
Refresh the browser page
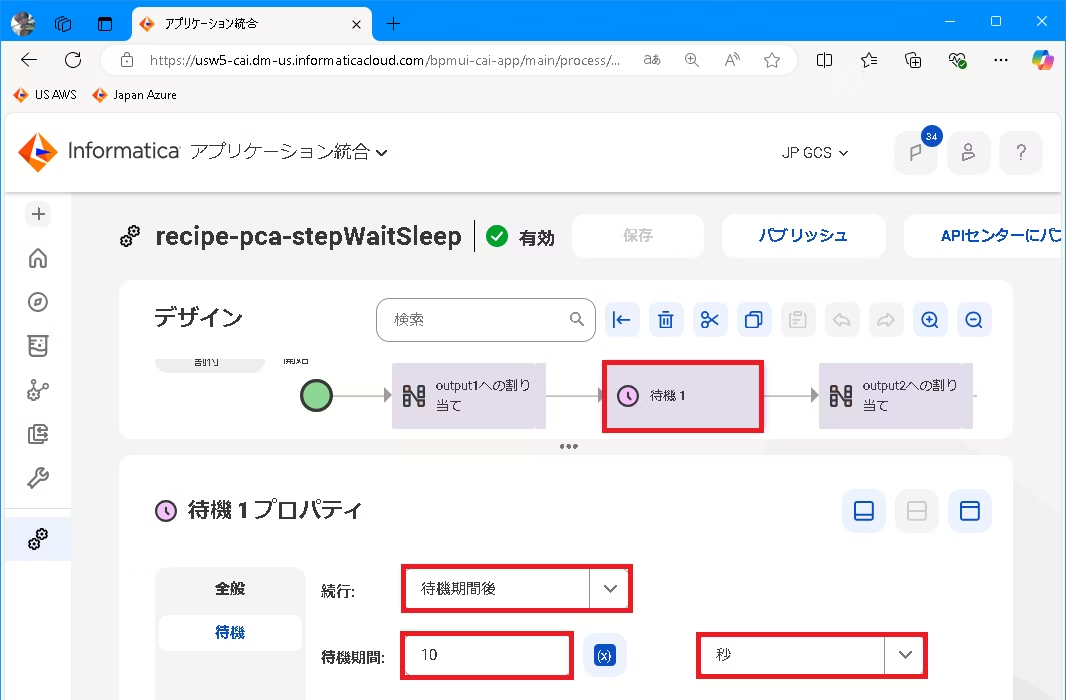pos(73,60)
